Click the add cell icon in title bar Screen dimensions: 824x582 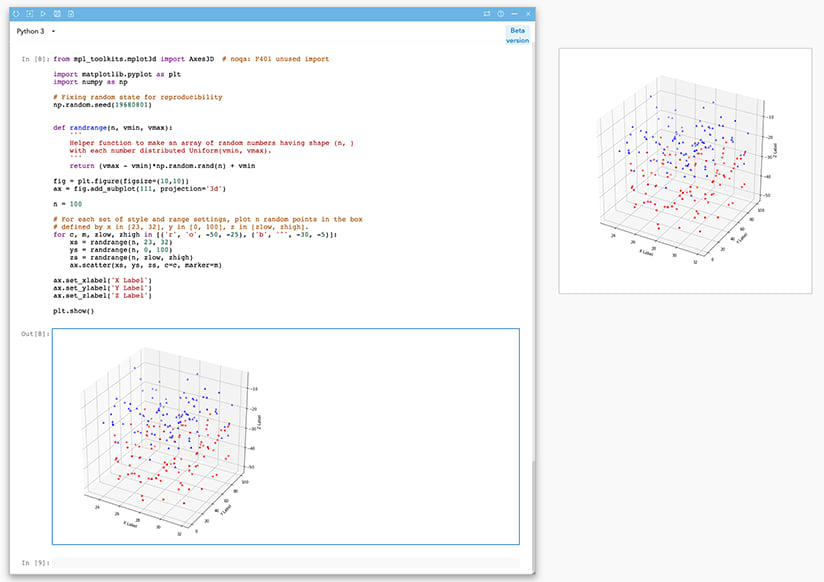click(30, 14)
